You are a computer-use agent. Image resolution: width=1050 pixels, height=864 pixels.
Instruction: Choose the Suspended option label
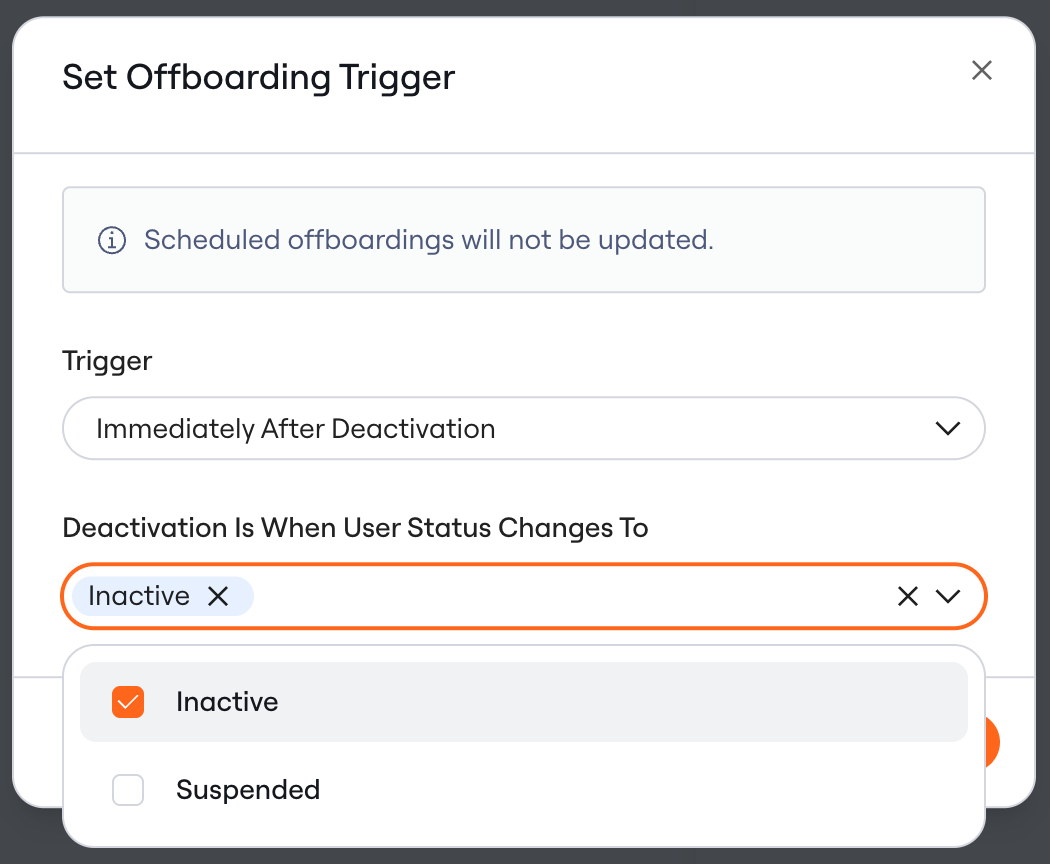point(248,790)
